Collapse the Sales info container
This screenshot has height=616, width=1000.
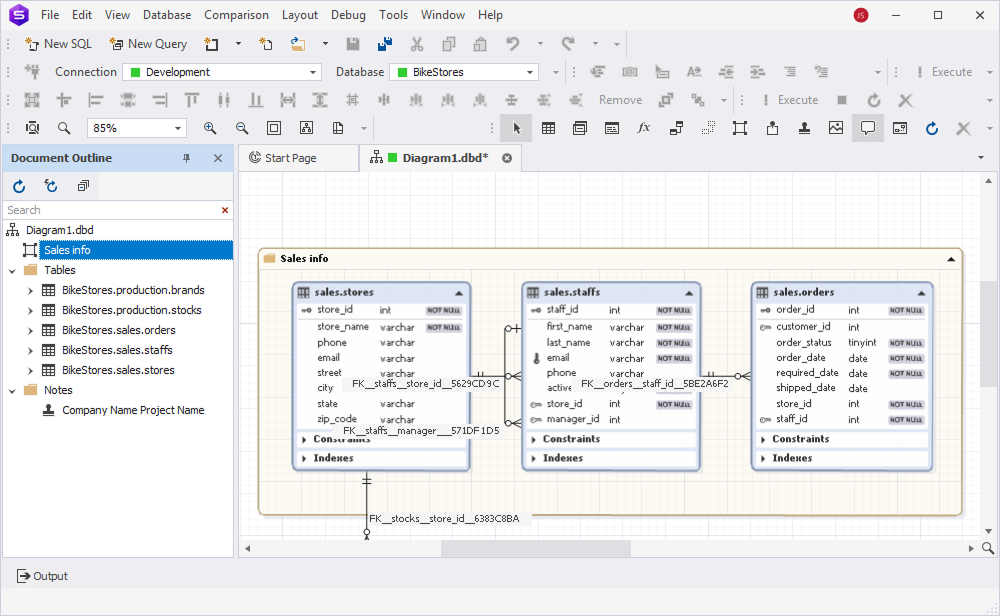pyautogui.click(x=951, y=259)
